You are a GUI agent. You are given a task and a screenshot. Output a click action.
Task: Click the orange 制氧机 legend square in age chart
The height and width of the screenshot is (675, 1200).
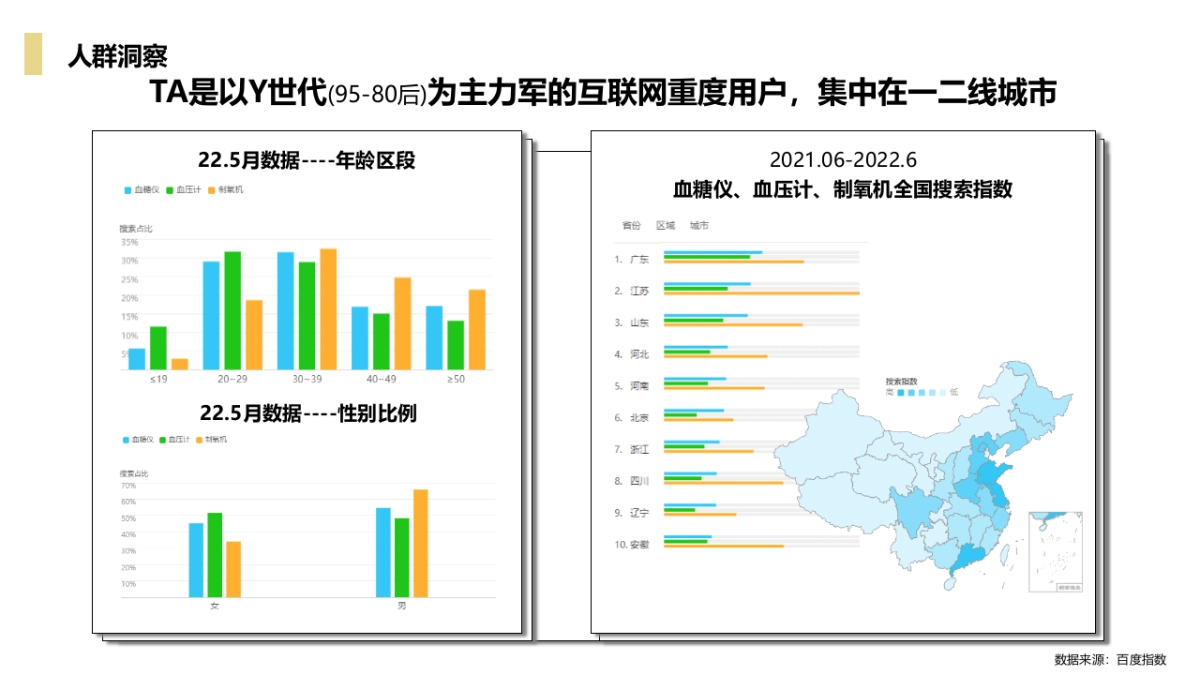pyautogui.click(x=212, y=189)
